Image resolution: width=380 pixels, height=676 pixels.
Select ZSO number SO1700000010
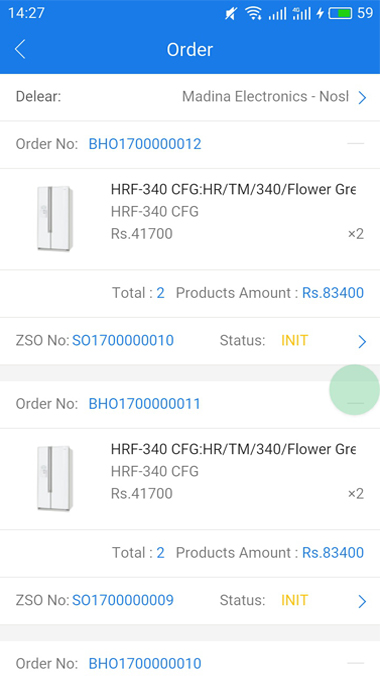coord(123,341)
